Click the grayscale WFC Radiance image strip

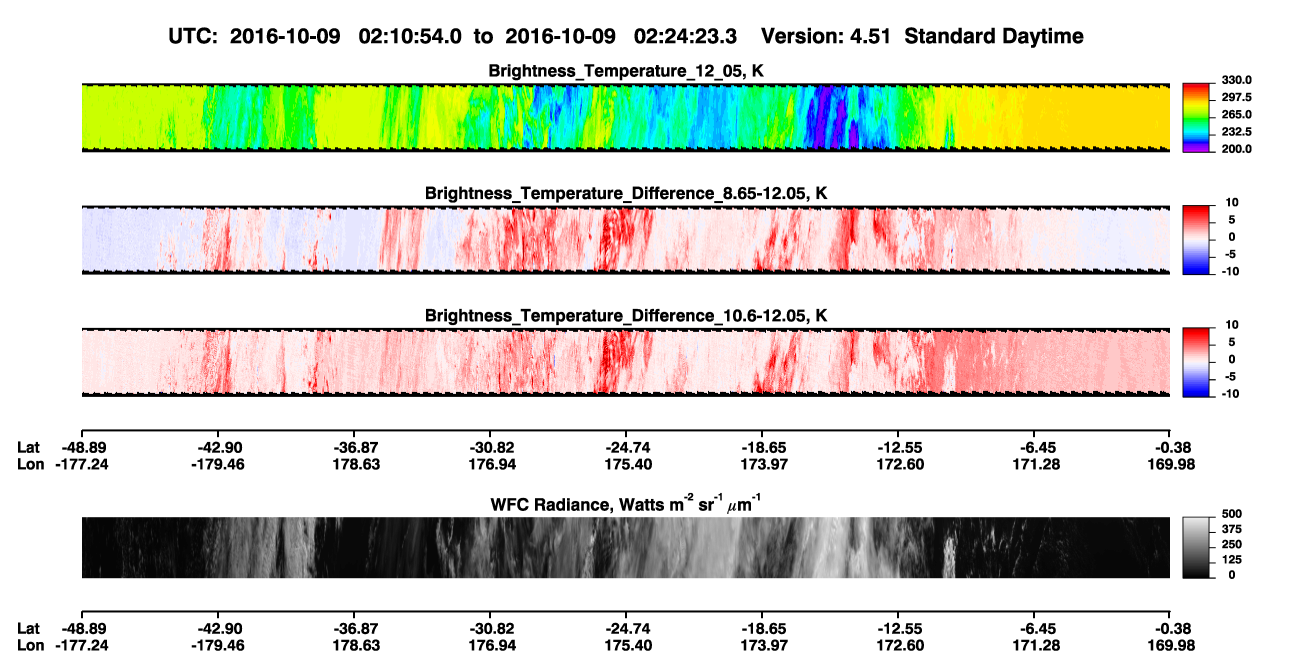(x=626, y=547)
